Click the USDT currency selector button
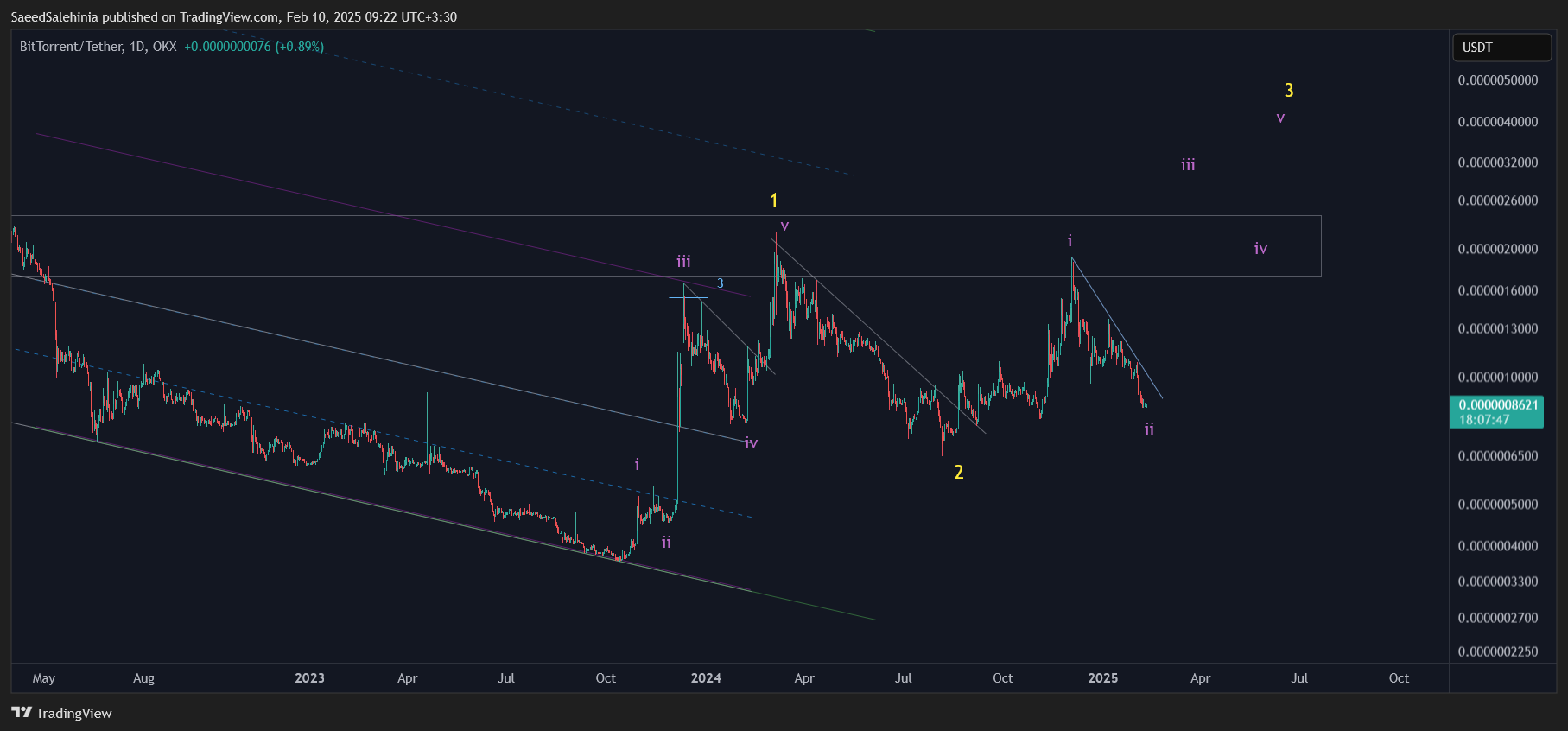The image size is (1568, 731). (1501, 48)
